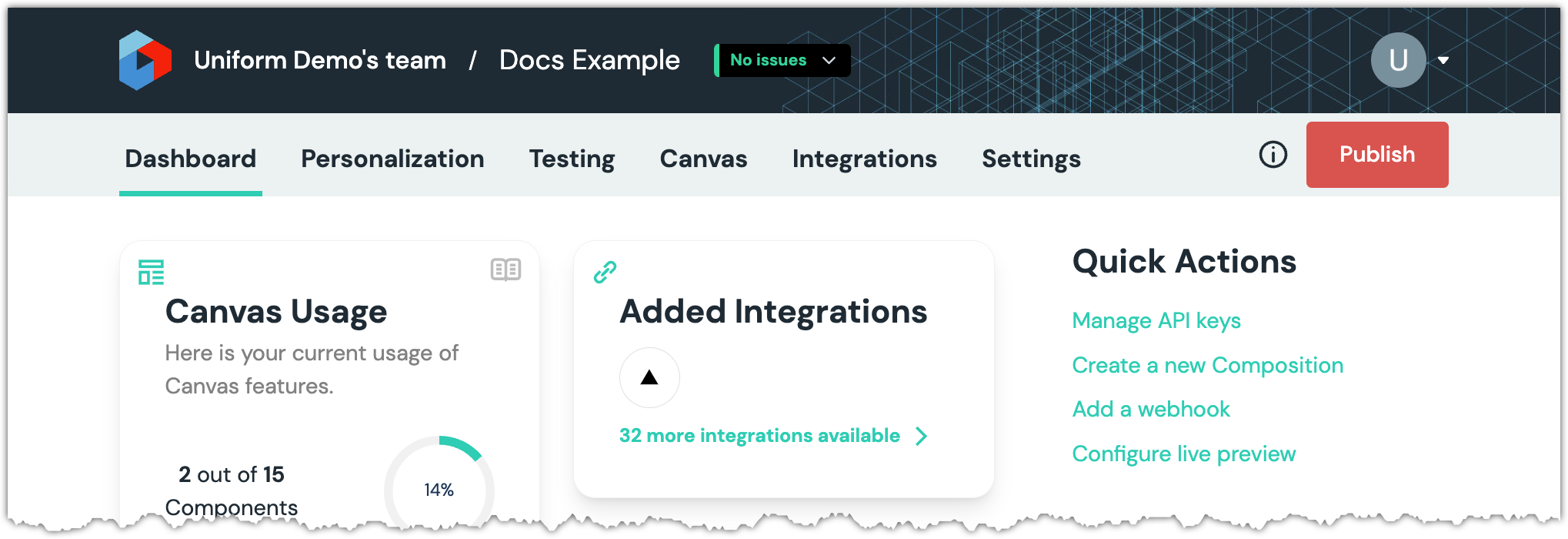Go to the Testing tab
Viewport: 1568px width, 539px height.
tap(572, 159)
